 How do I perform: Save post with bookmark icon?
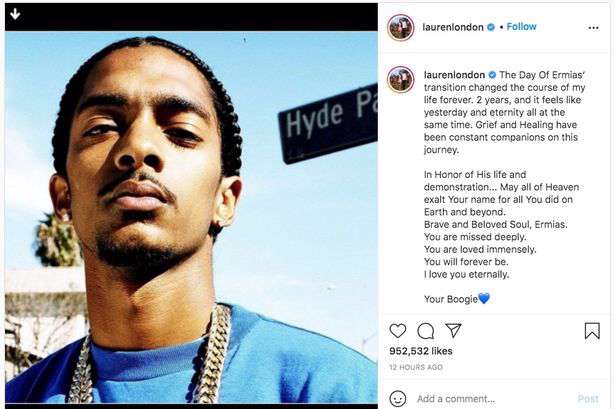point(592,331)
